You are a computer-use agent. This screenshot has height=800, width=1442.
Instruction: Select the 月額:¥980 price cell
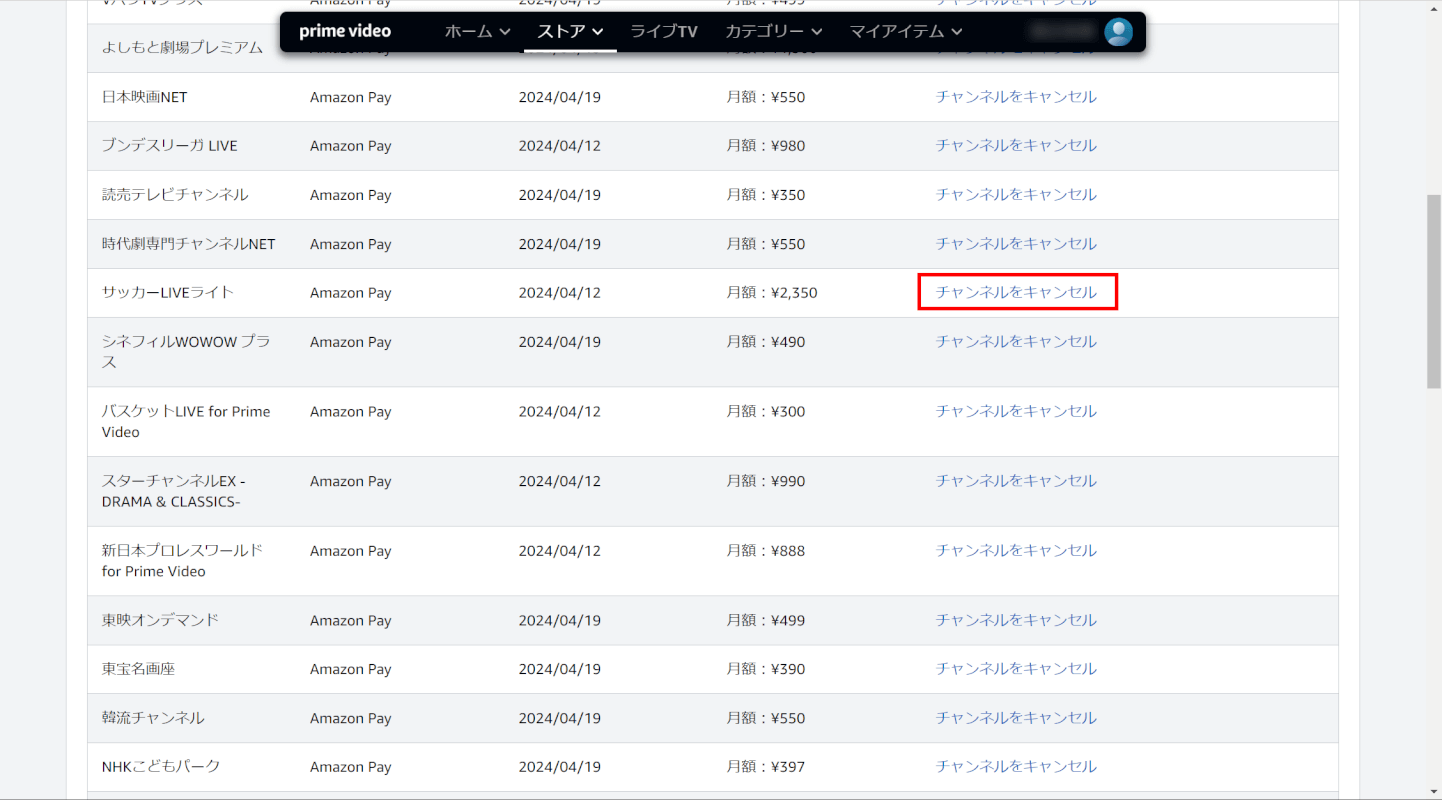coord(766,146)
